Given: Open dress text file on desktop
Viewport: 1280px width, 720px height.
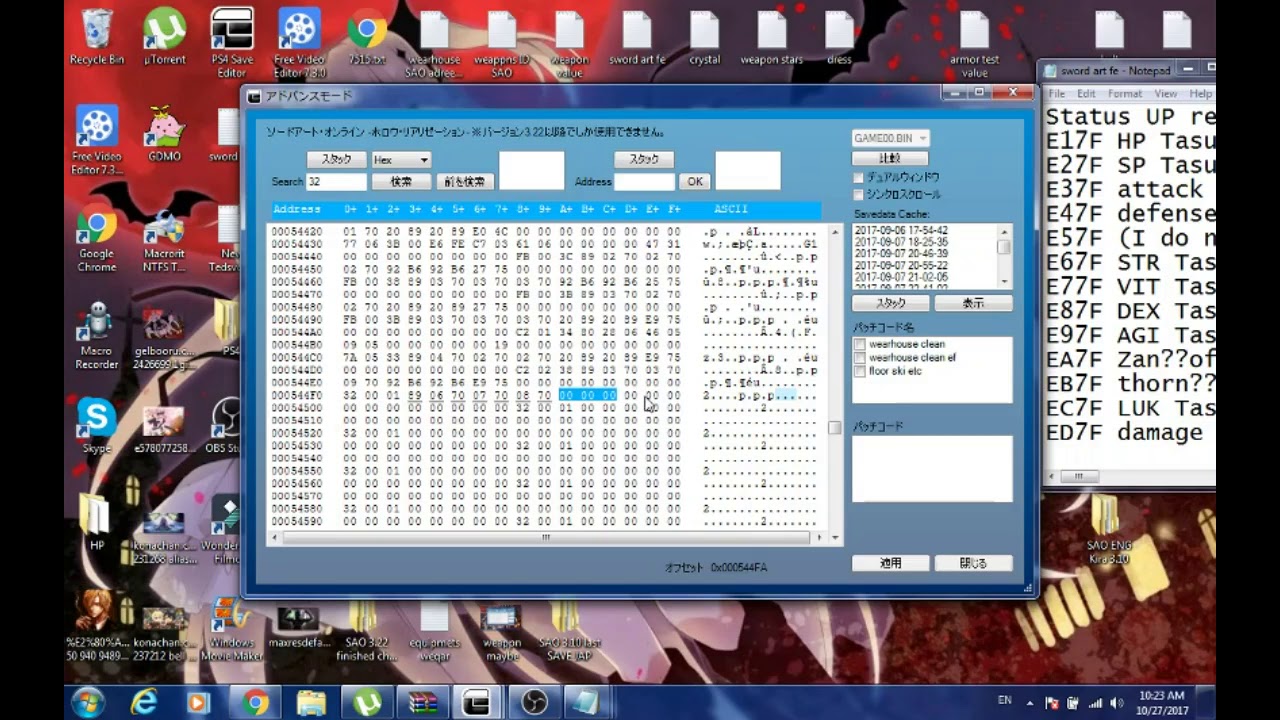Looking at the screenshot, I should click(x=839, y=37).
